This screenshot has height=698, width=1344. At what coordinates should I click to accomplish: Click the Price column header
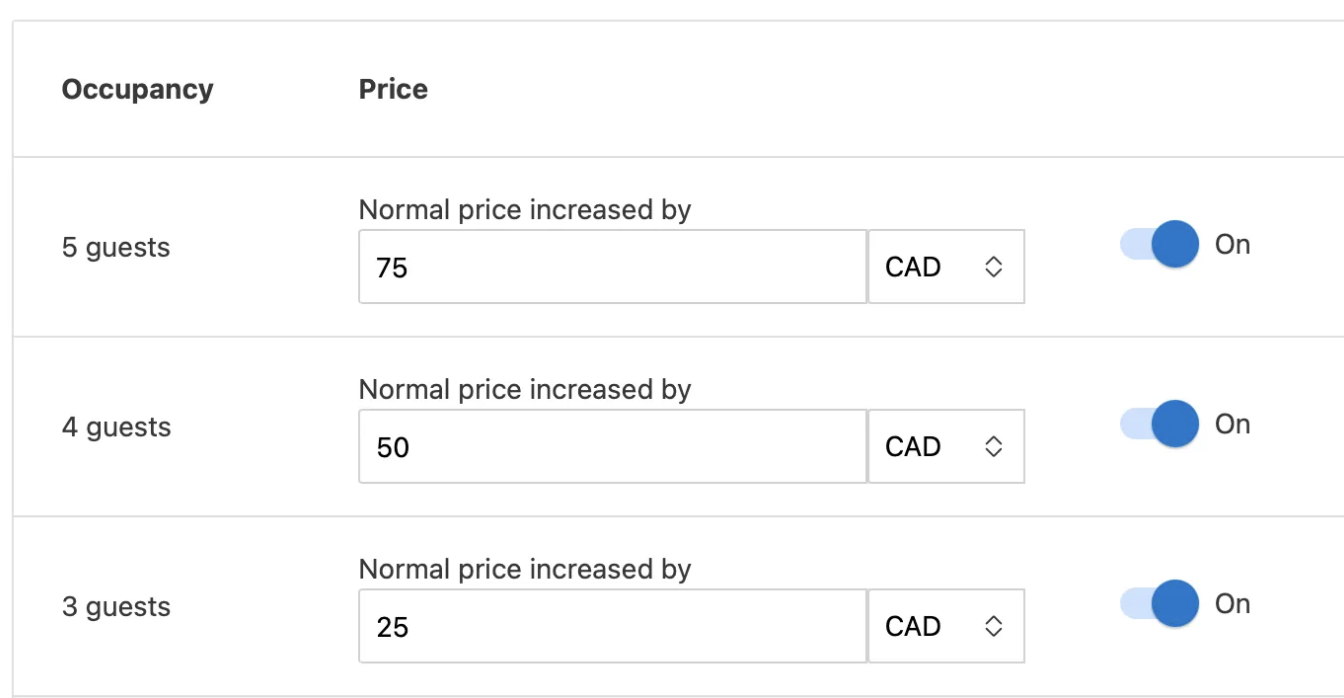[393, 89]
